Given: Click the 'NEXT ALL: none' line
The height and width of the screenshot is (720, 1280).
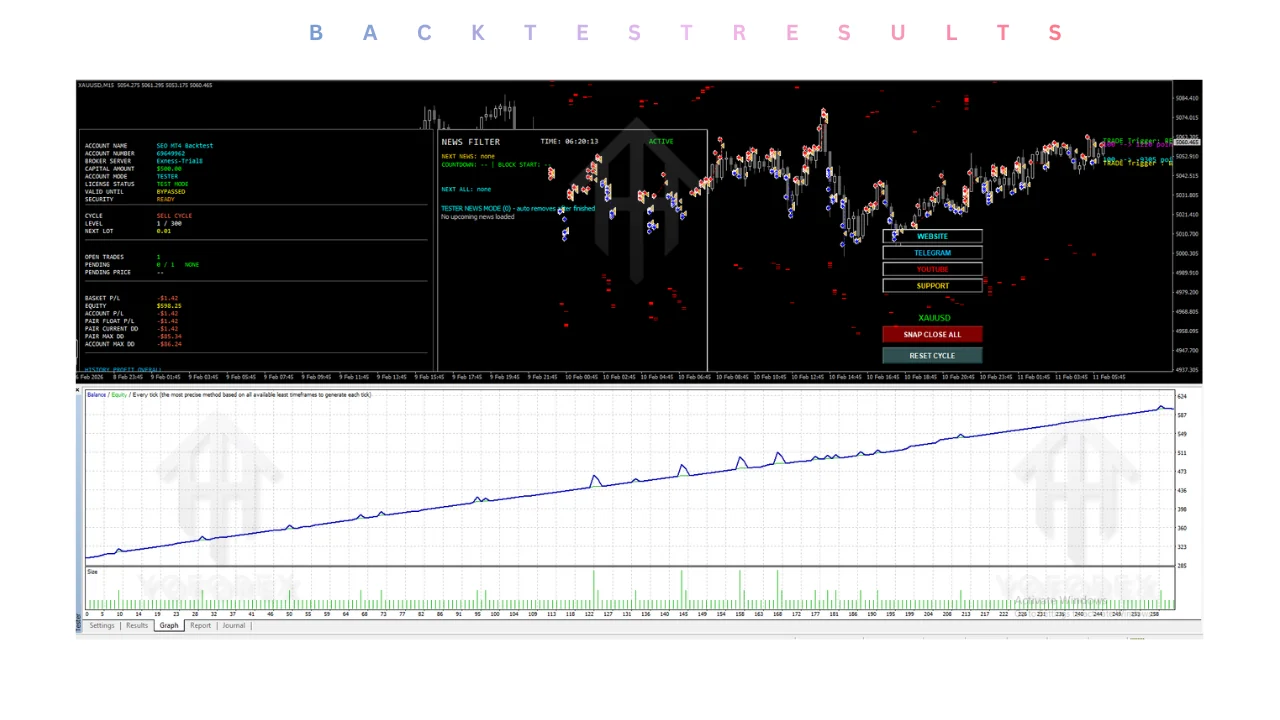Looking at the screenshot, I should [466, 189].
